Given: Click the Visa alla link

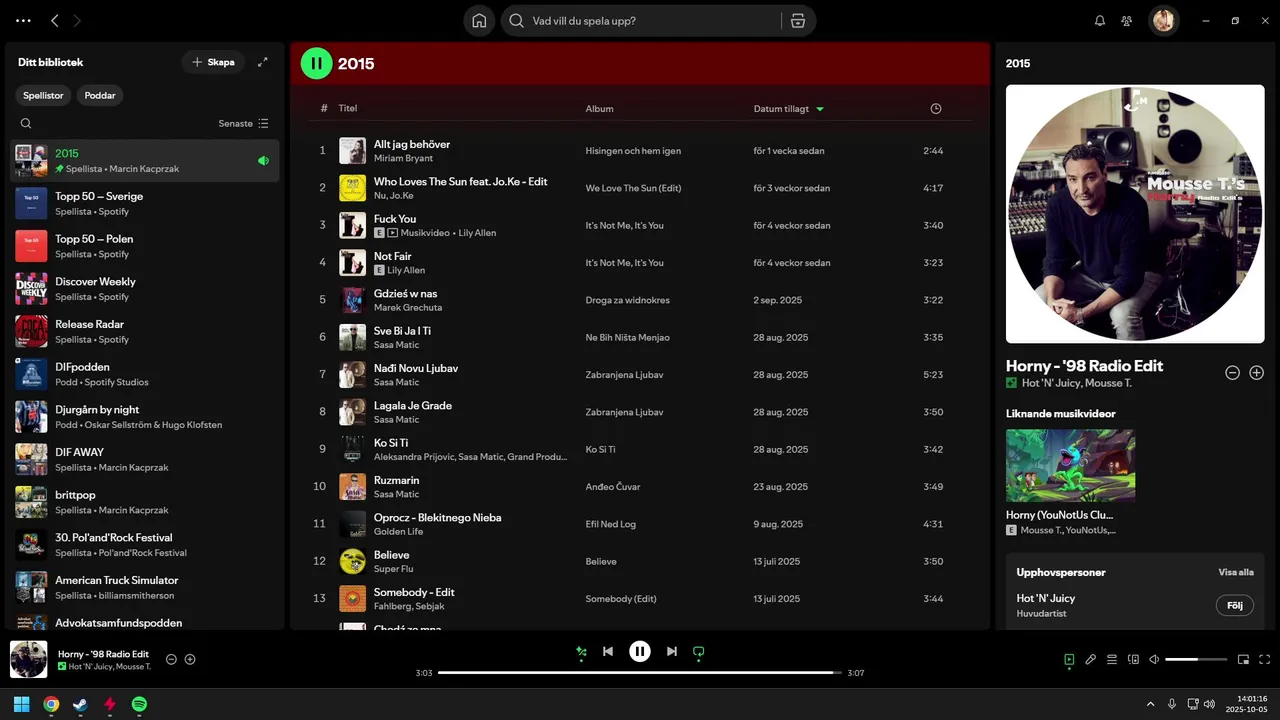Looking at the screenshot, I should (1235, 572).
